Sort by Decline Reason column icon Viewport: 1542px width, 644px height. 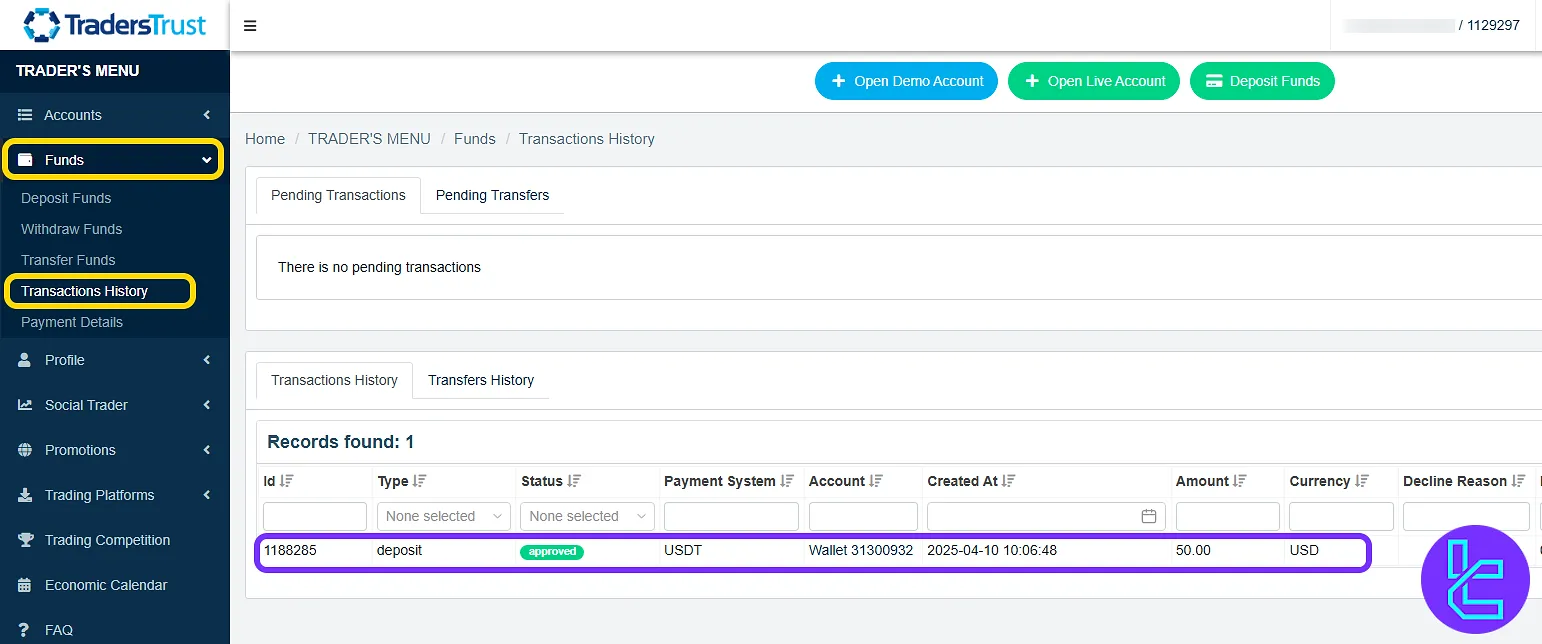coord(1518,481)
